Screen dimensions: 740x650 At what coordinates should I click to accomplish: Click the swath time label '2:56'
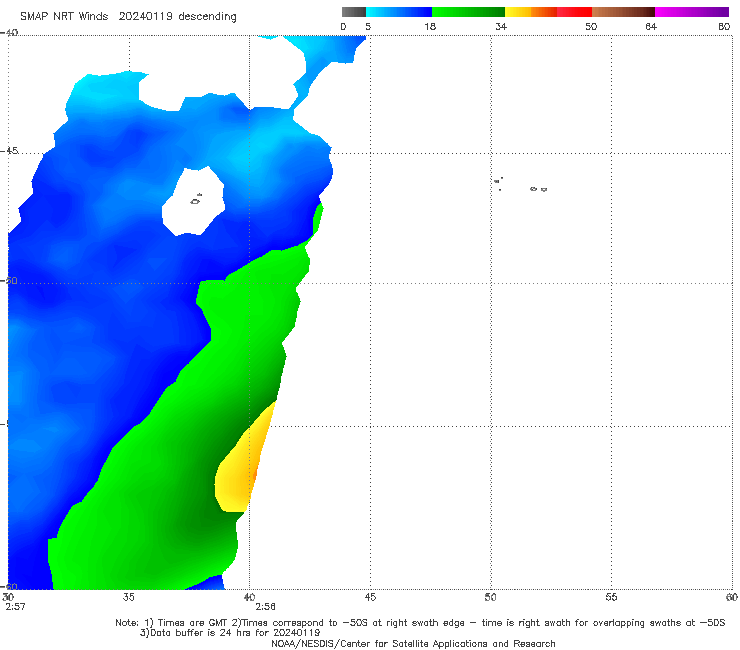pos(266,607)
